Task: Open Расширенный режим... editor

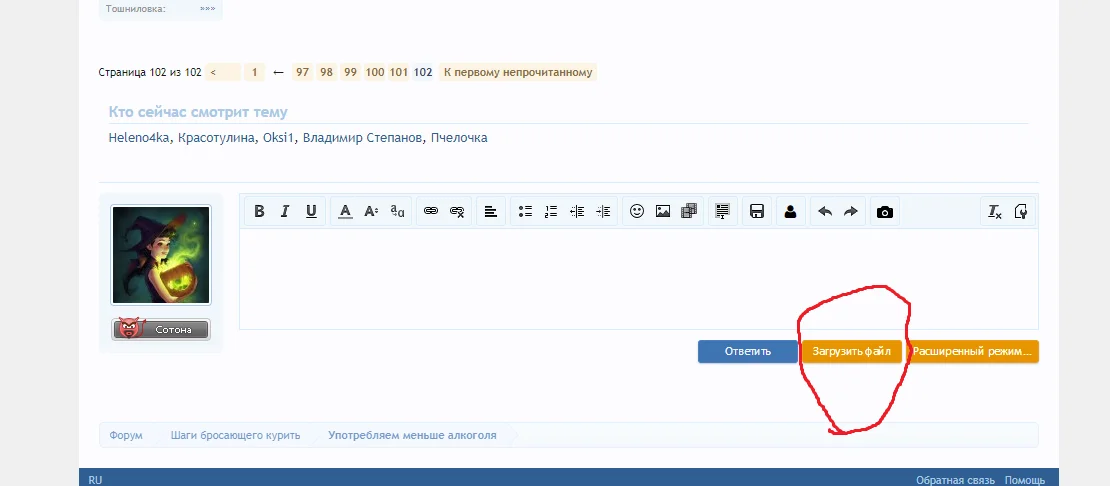Action: (x=972, y=352)
